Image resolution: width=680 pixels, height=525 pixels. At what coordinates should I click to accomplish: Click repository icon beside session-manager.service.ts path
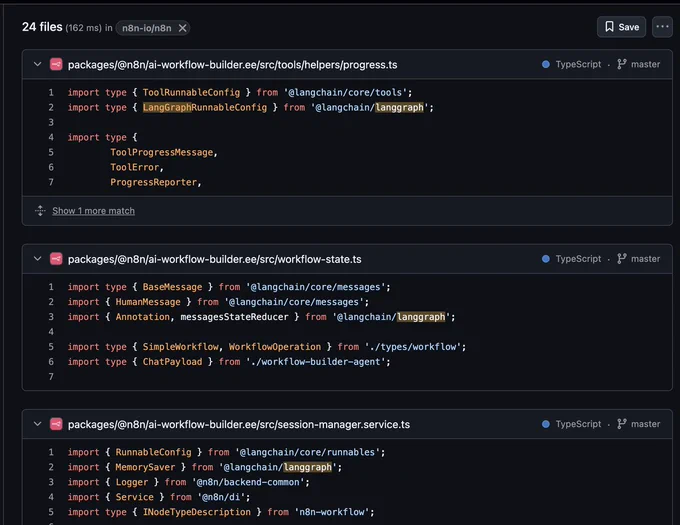pyautogui.click(x=56, y=424)
